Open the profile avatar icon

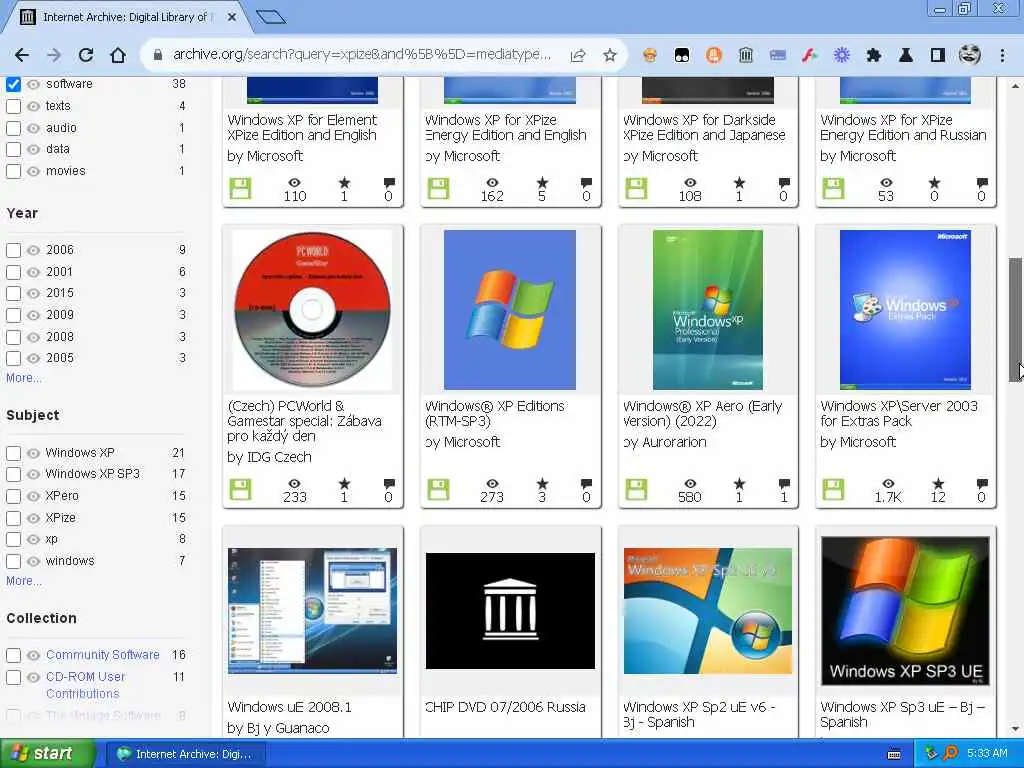point(970,55)
